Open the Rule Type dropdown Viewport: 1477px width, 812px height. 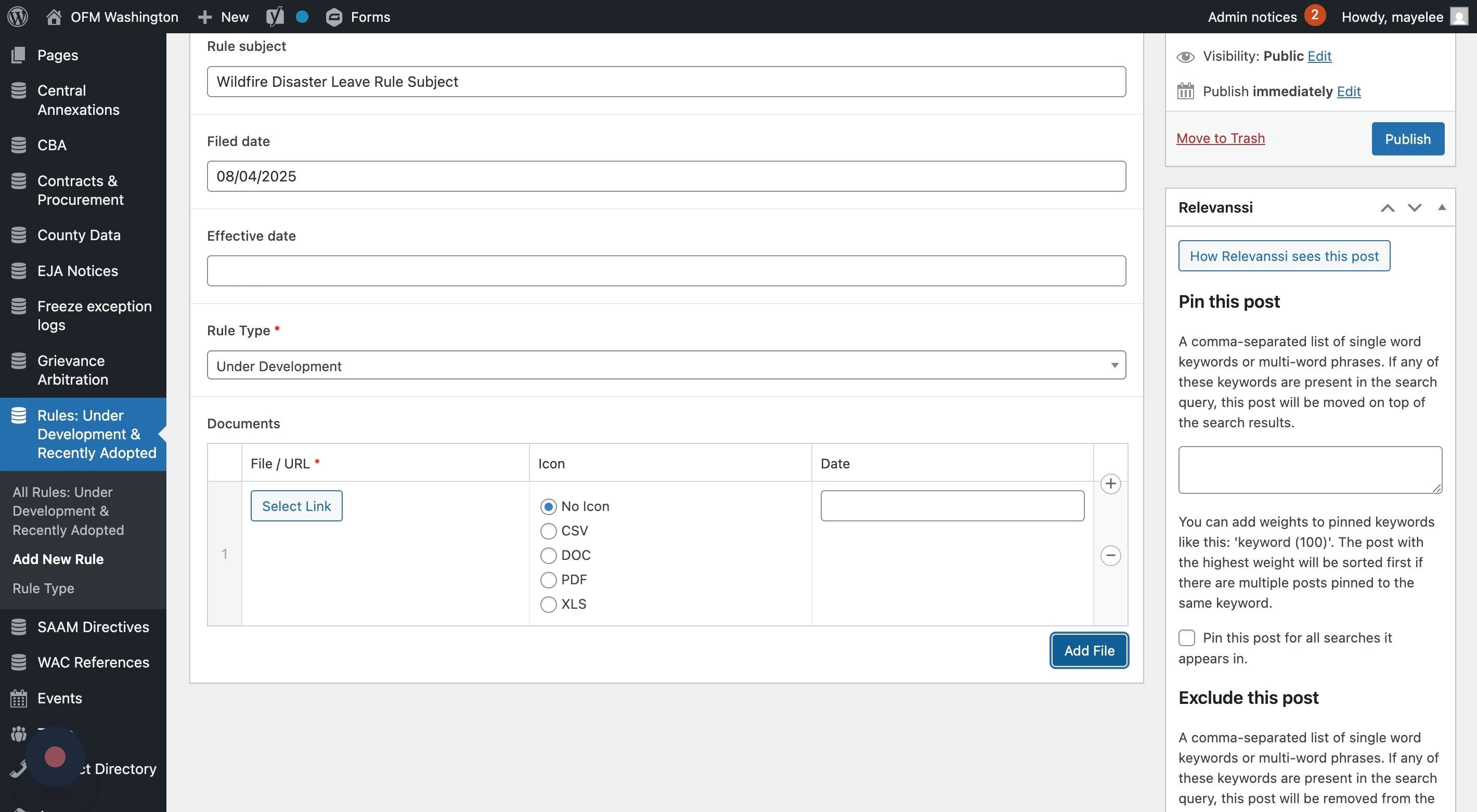click(x=666, y=365)
